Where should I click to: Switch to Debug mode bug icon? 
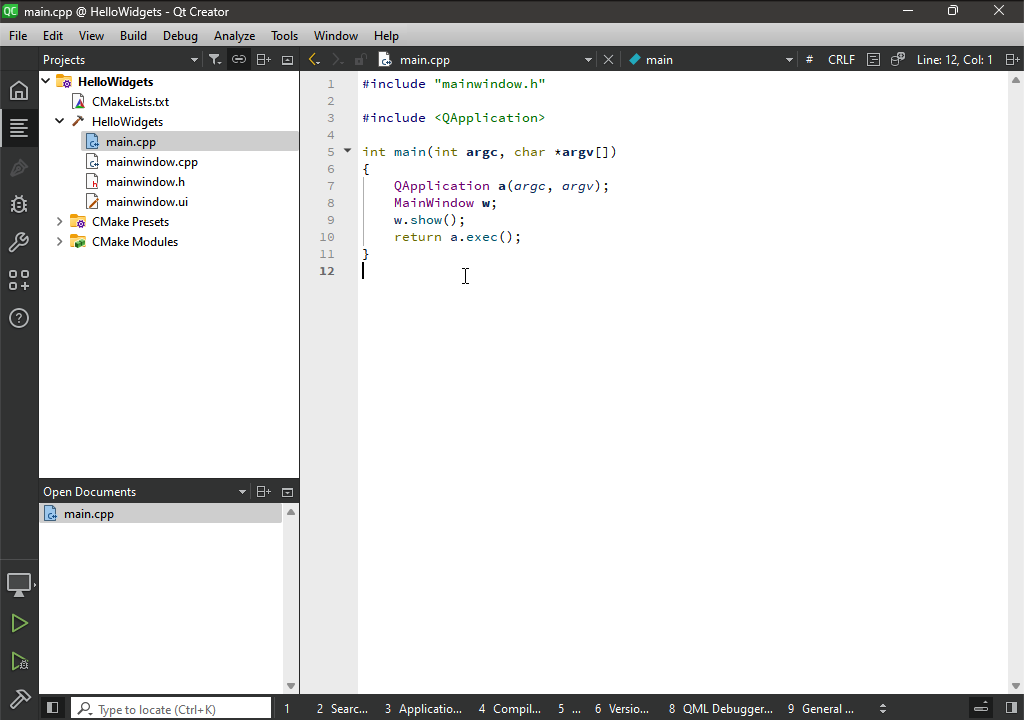click(x=19, y=205)
